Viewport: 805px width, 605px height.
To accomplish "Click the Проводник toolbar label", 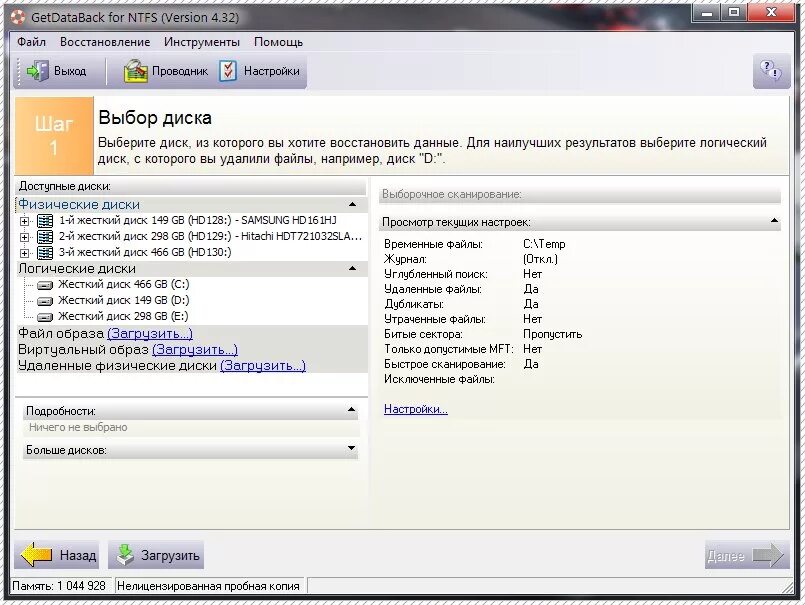I will [180, 71].
